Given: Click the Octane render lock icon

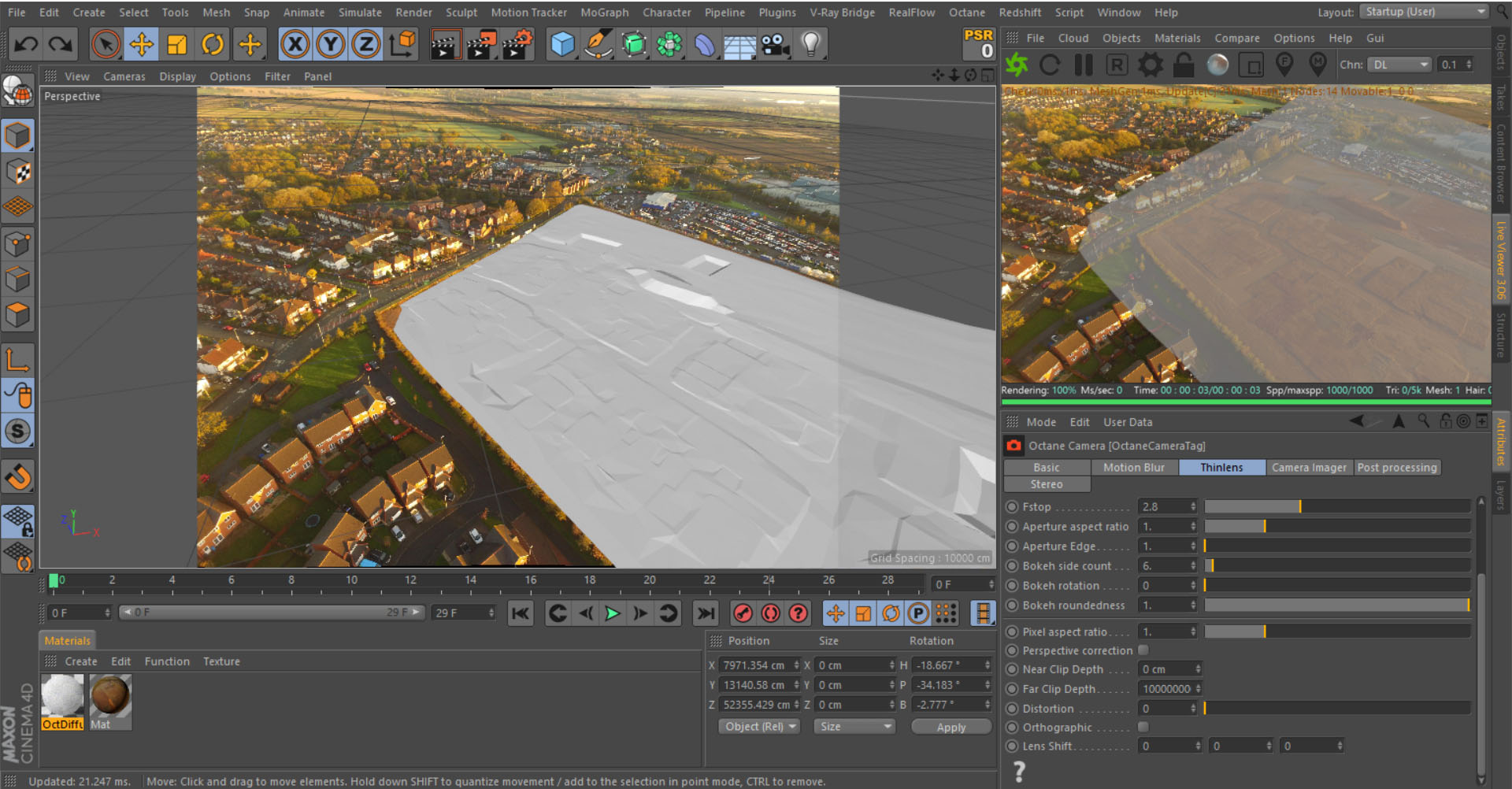Looking at the screenshot, I should click(x=1183, y=65).
